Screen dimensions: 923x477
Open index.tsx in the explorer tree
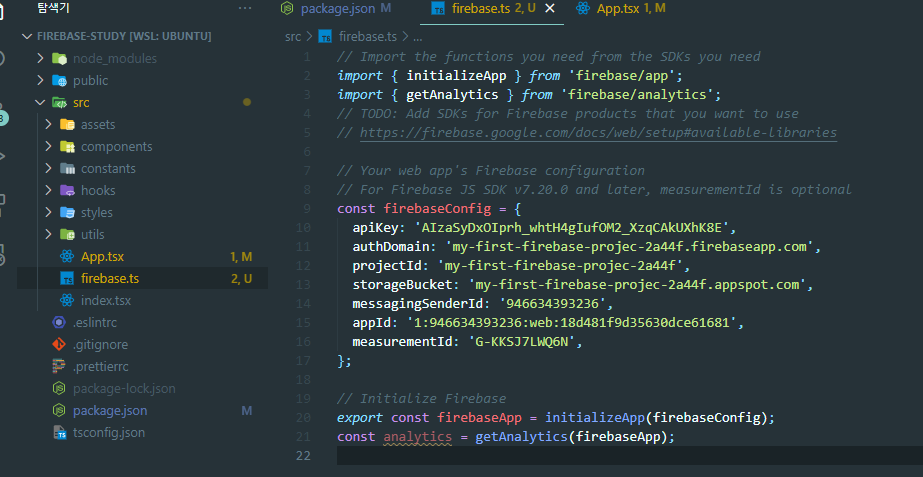(106, 300)
